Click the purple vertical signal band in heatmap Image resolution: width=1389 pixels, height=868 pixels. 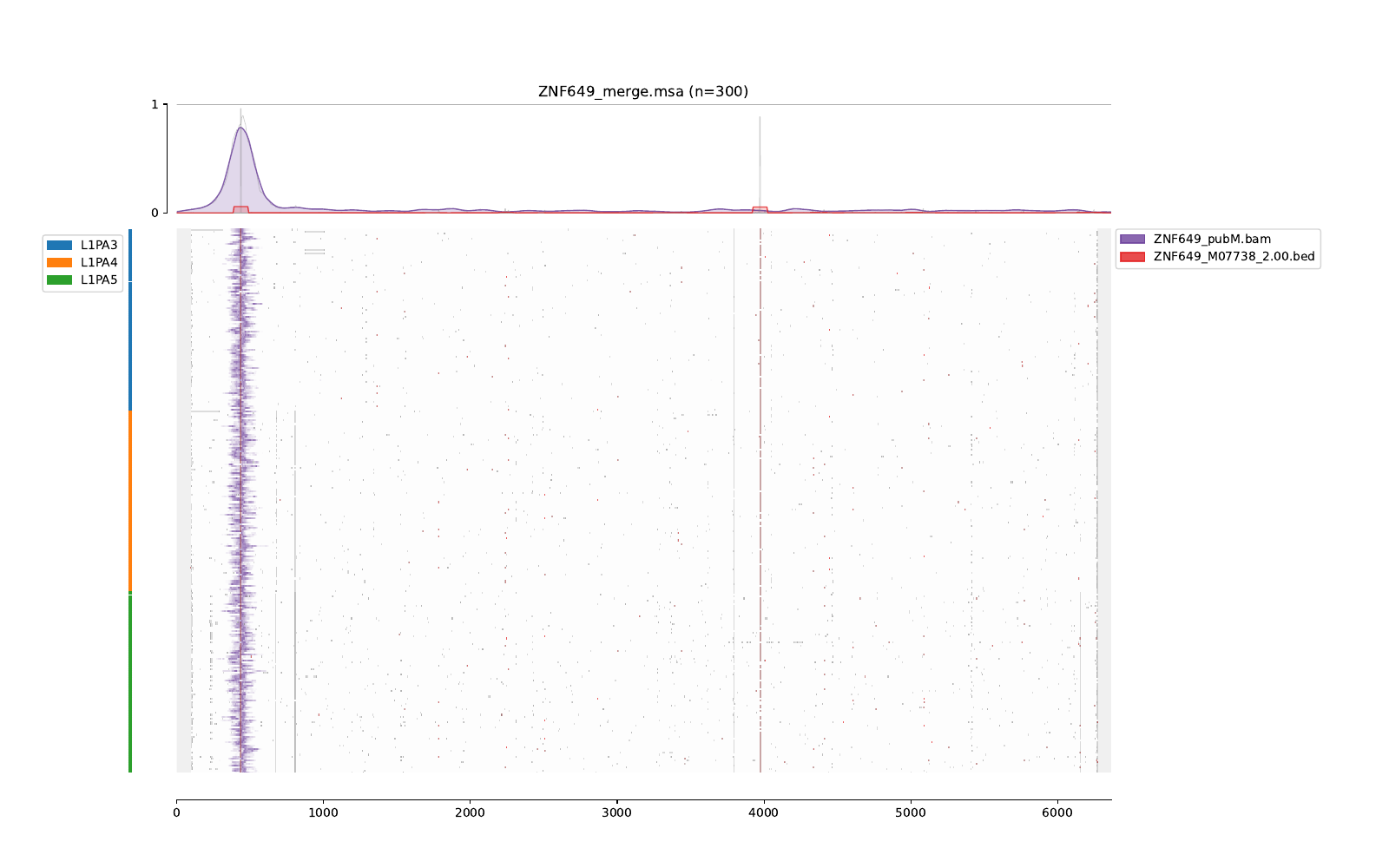click(242, 501)
